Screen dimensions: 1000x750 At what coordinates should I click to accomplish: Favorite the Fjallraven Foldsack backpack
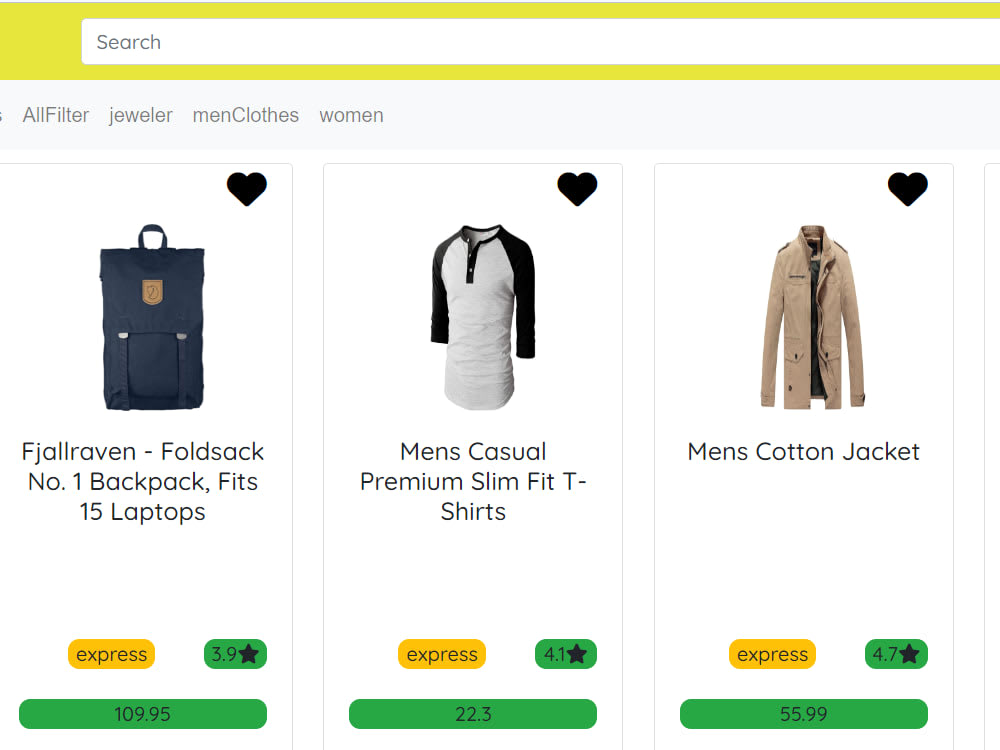(x=247, y=189)
